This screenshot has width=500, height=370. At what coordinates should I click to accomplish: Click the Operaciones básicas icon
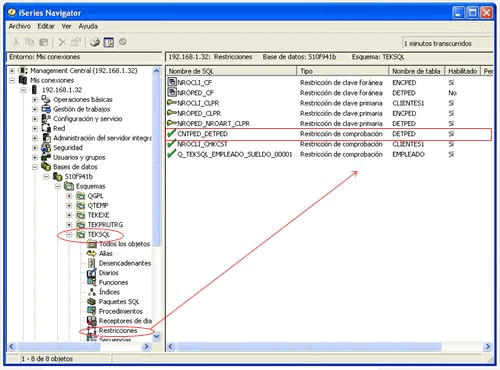[x=46, y=99]
